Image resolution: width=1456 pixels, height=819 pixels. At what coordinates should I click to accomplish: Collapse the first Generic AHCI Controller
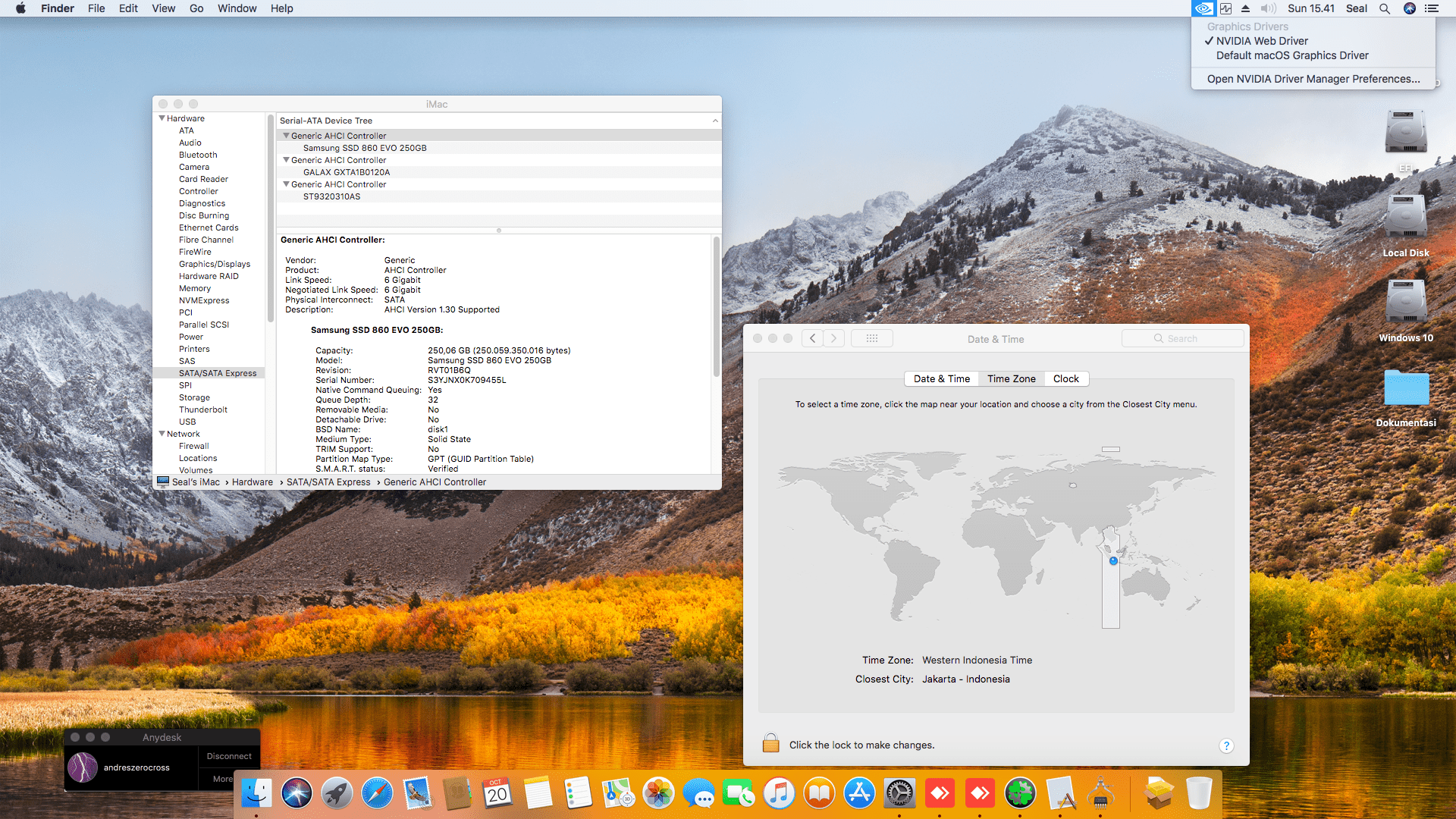(286, 136)
